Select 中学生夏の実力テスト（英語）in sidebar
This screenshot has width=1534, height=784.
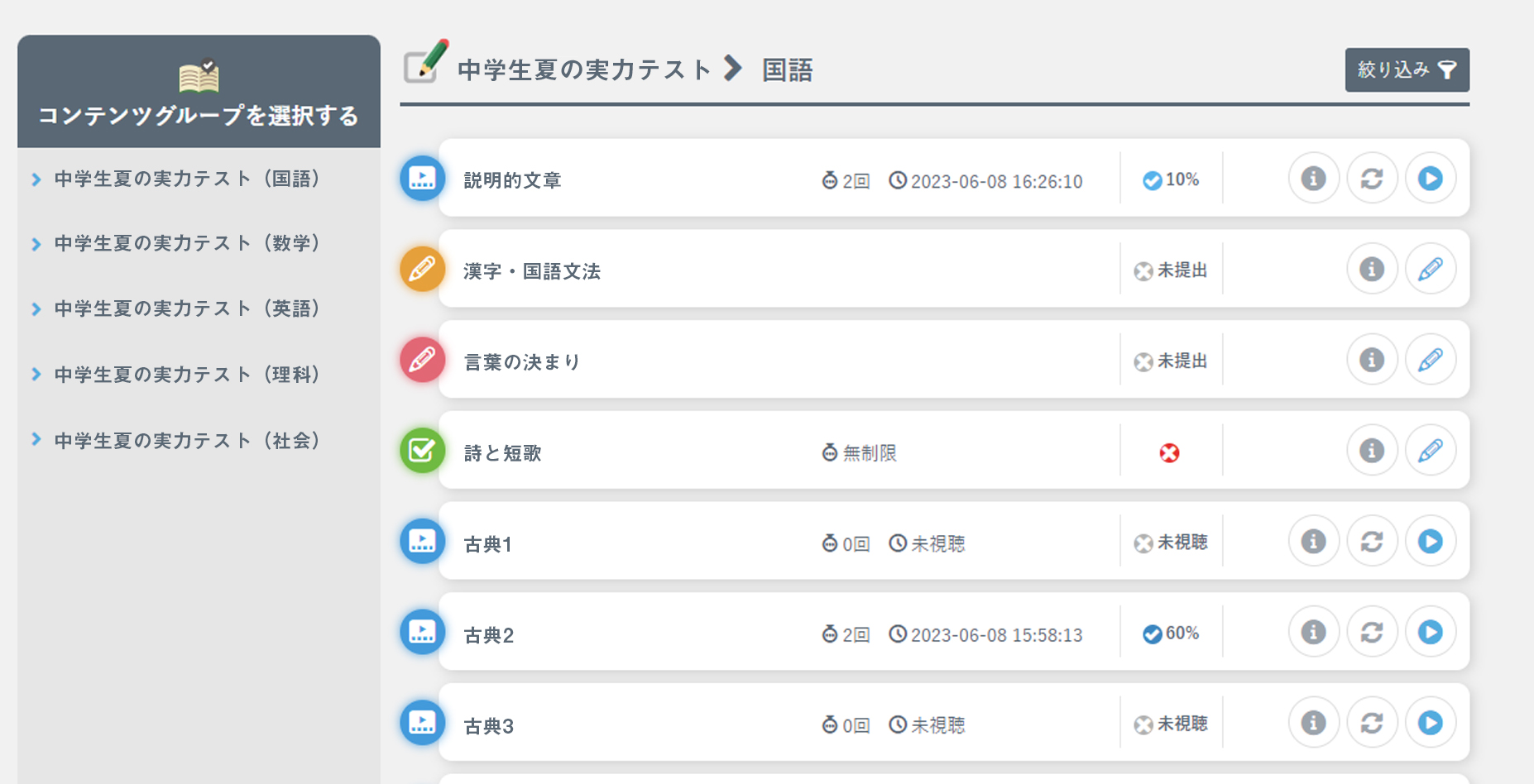tap(184, 309)
